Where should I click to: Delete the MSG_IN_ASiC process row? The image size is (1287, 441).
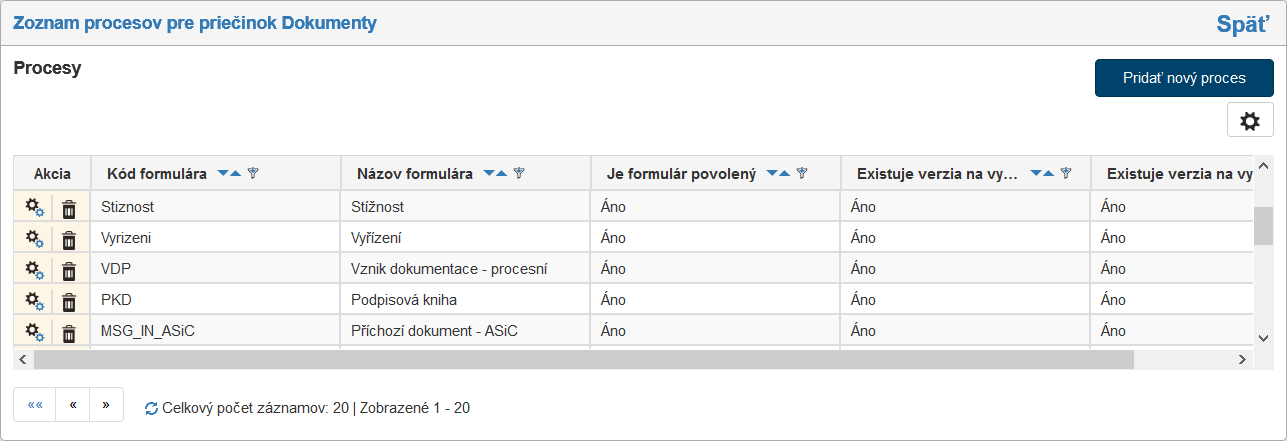pyautogui.click(x=69, y=331)
